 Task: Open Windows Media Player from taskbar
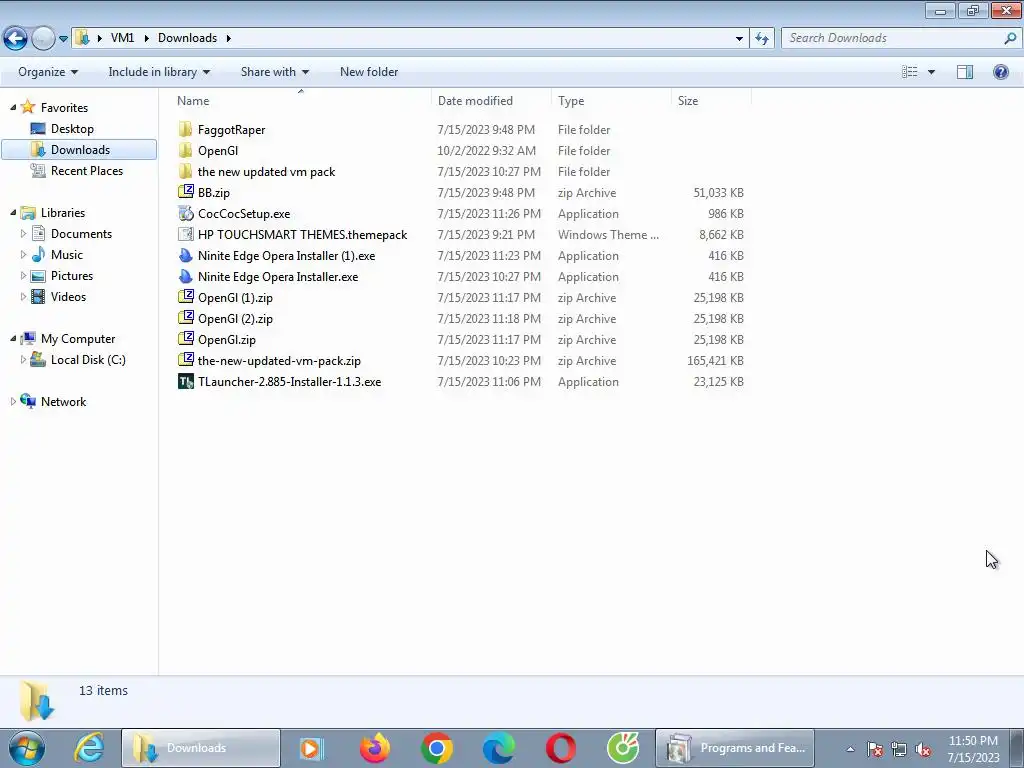pos(312,748)
